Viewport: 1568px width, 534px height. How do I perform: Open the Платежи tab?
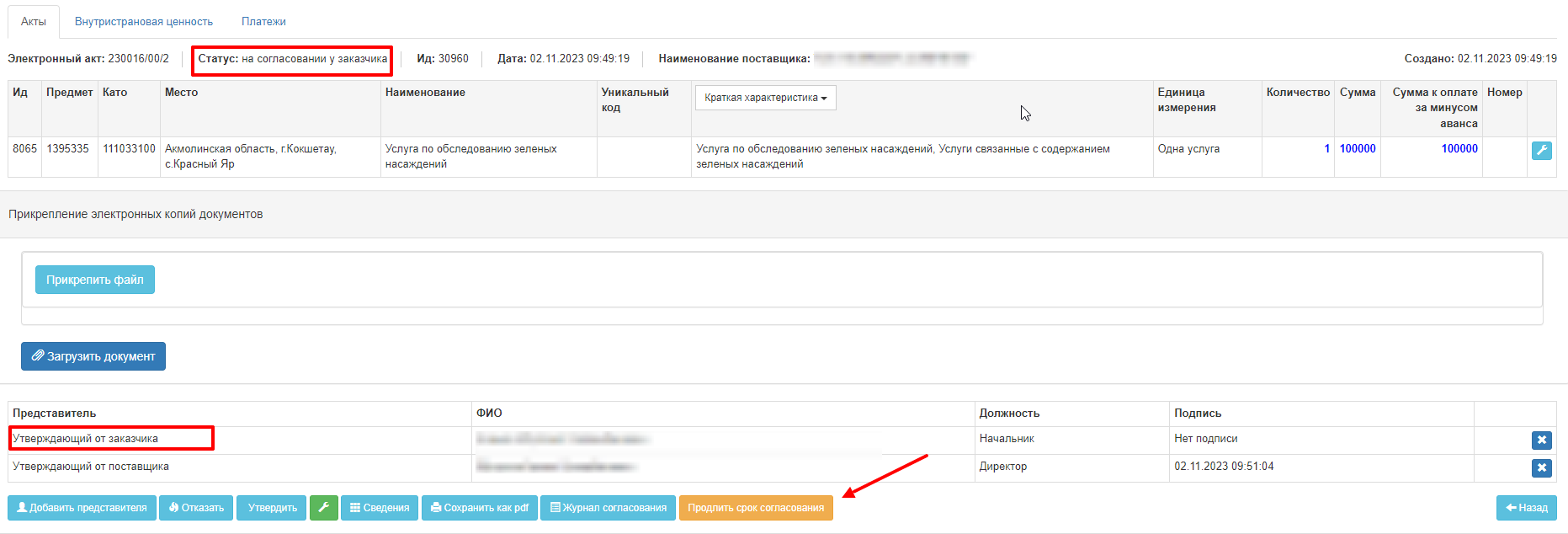pos(263,22)
